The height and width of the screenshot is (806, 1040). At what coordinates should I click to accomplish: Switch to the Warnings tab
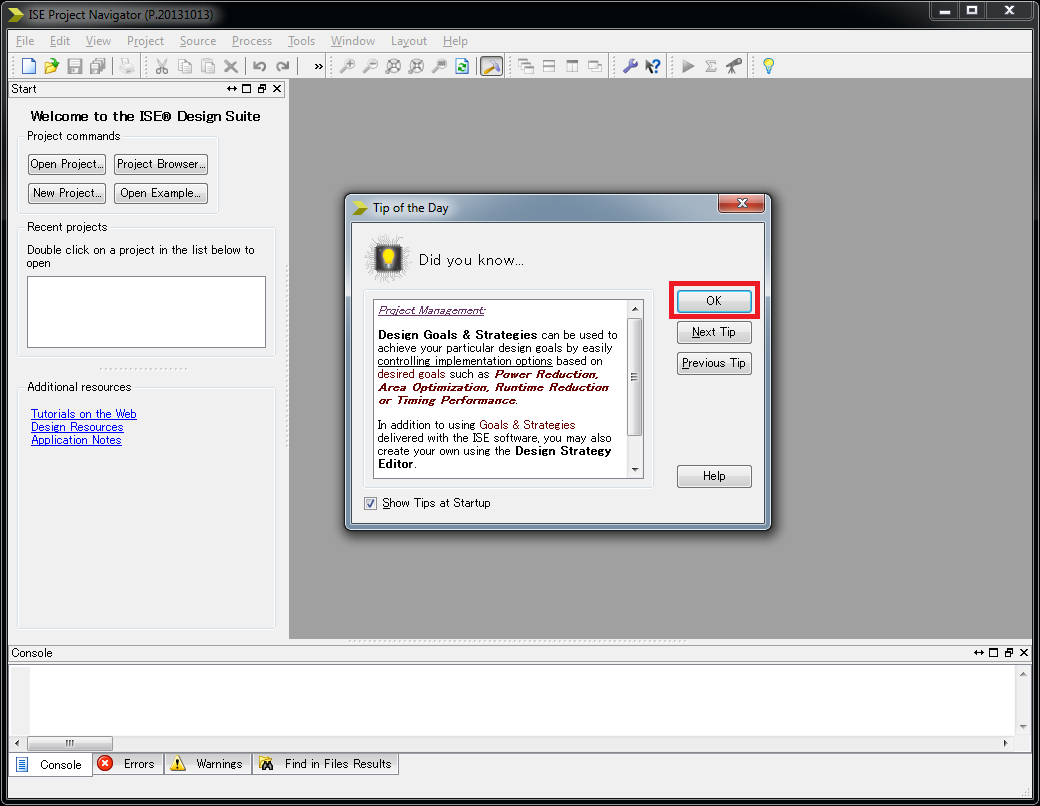[x=208, y=764]
